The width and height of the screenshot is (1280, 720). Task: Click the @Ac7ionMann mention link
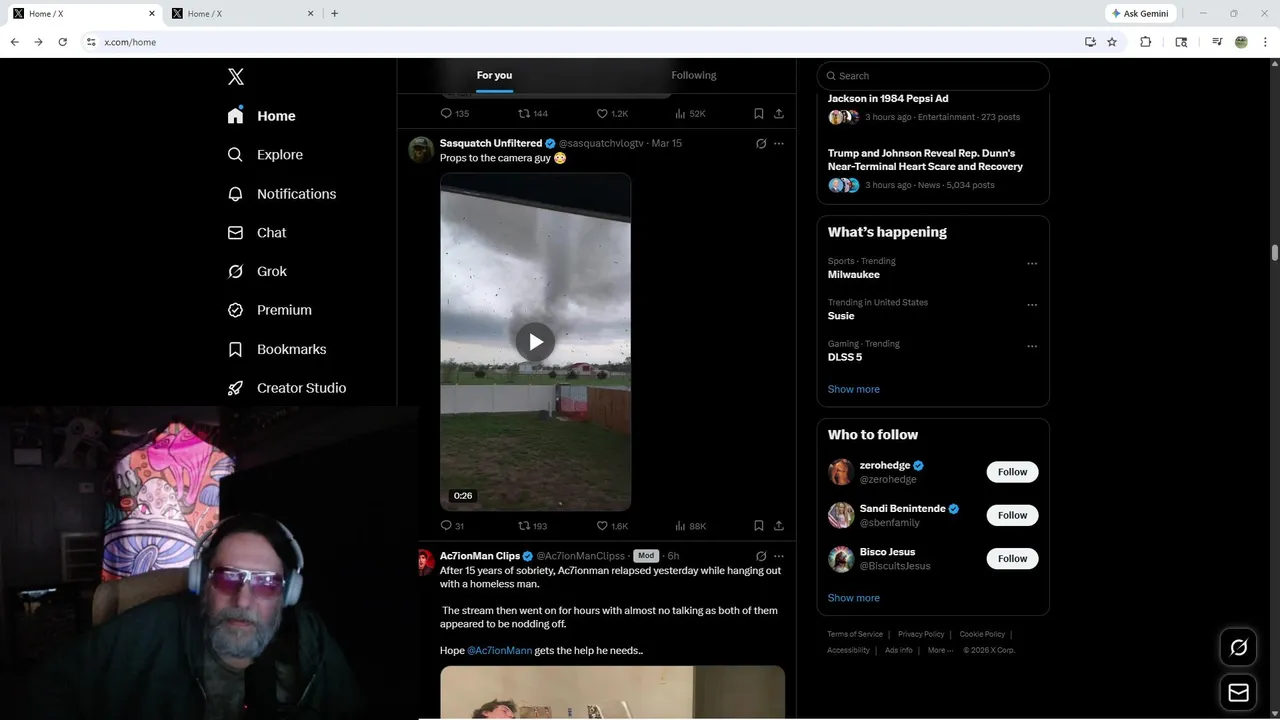pos(499,650)
